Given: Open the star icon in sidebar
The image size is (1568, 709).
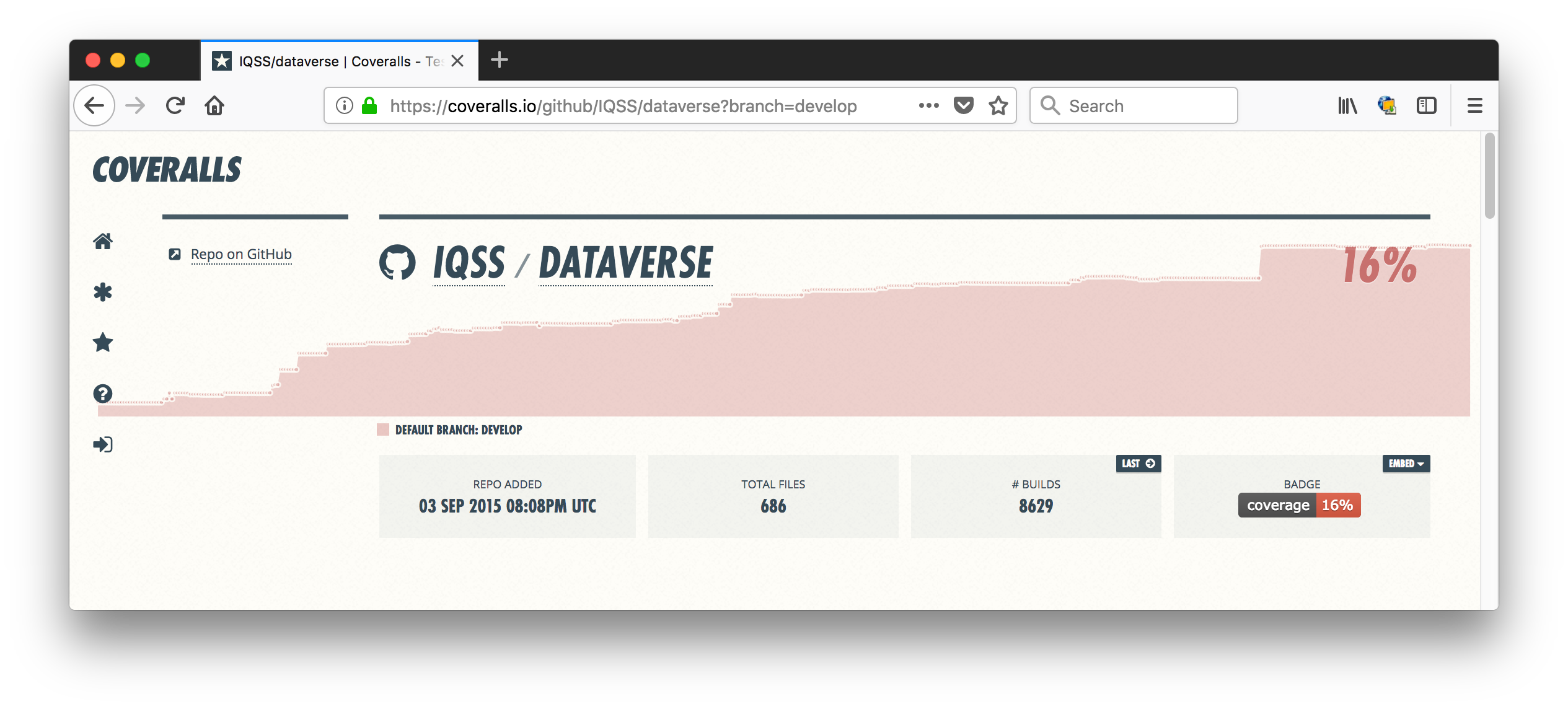Looking at the screenshot, I should pos(103,343).
